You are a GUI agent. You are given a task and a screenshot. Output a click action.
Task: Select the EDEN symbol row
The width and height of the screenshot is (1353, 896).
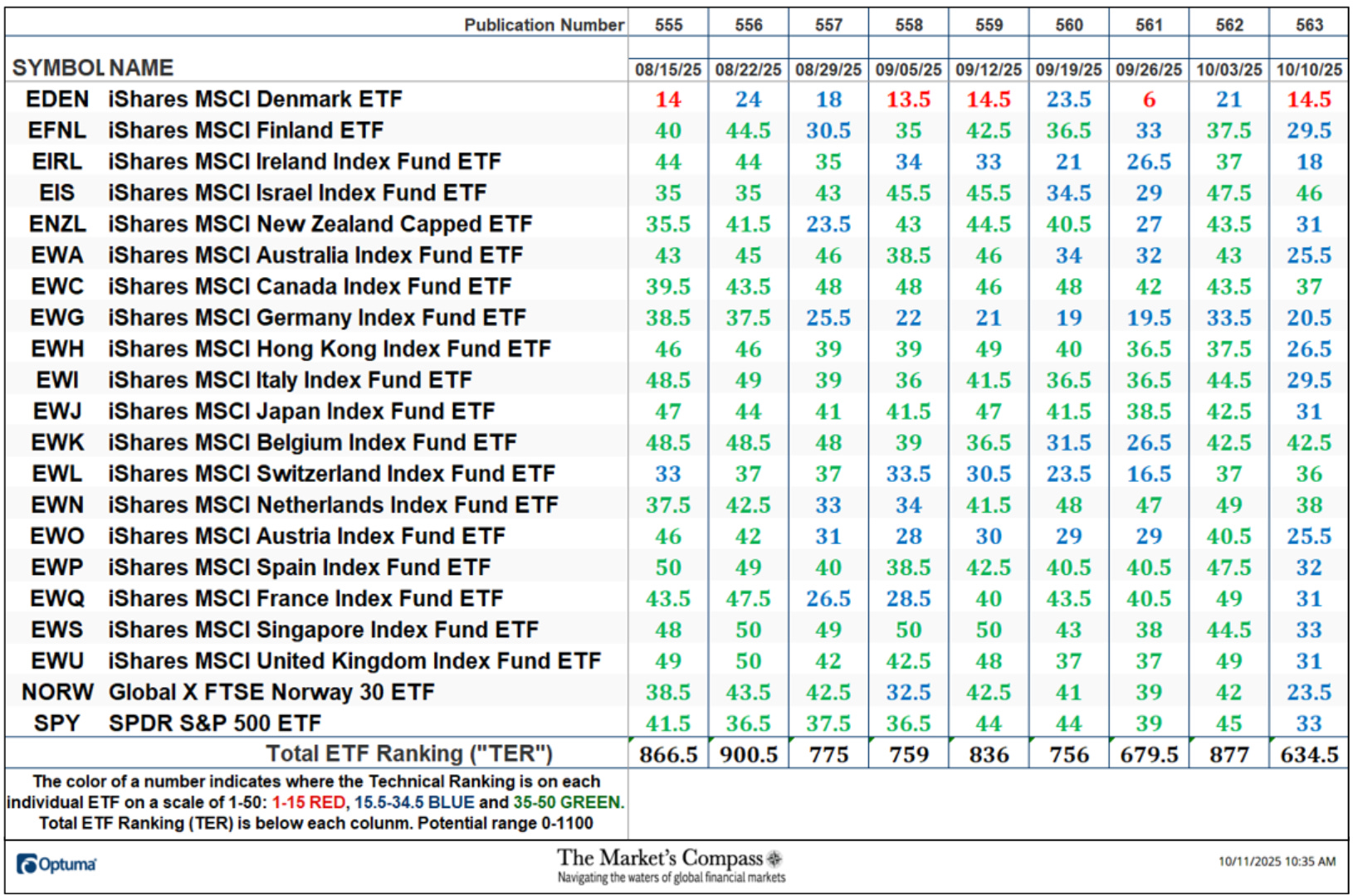(676, 99)
